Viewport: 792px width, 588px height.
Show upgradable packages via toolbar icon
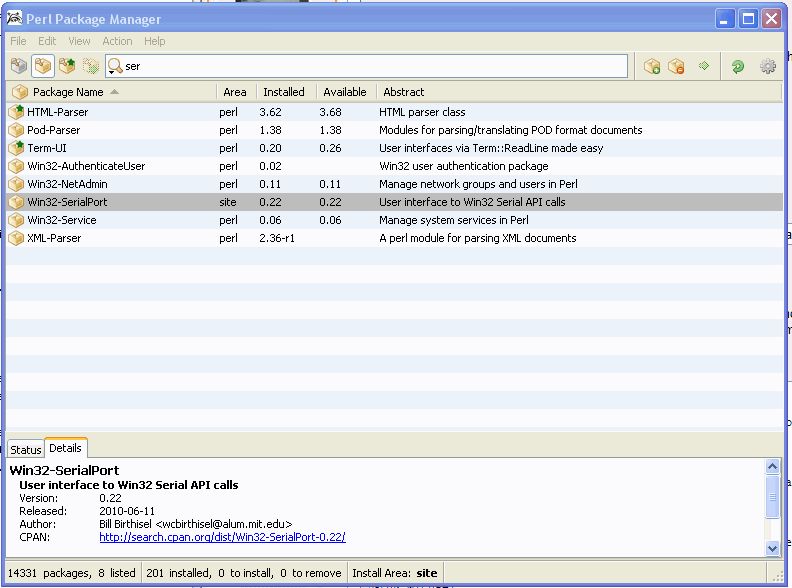(67, 66)
